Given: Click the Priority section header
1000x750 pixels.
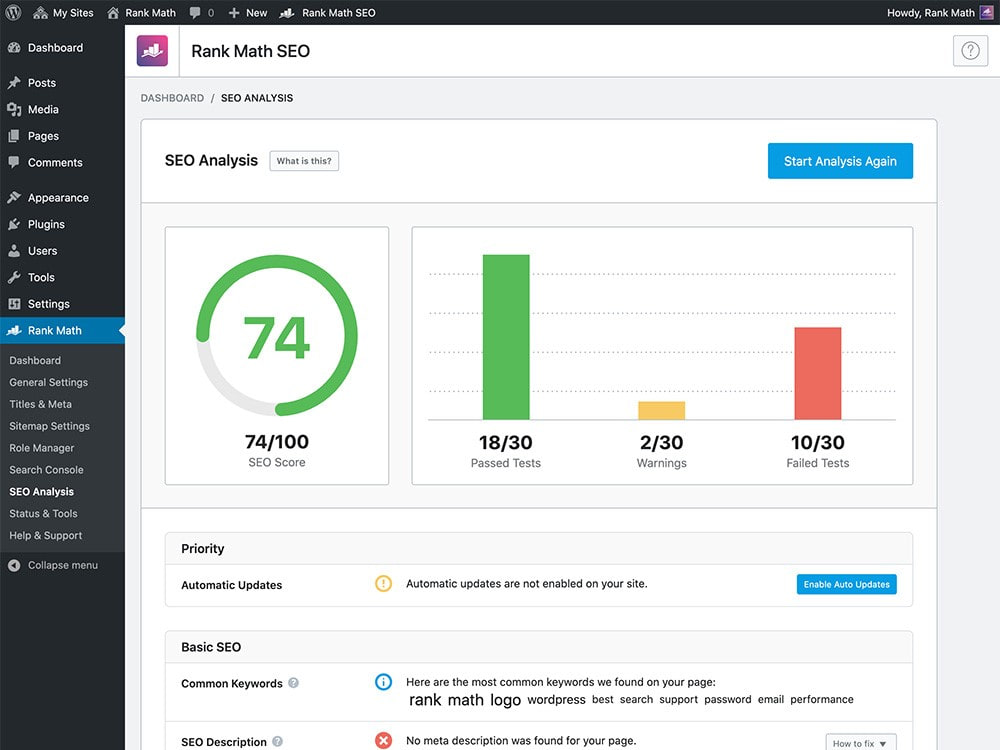Looking at the screenshot, I should click(x=539, y=548).
